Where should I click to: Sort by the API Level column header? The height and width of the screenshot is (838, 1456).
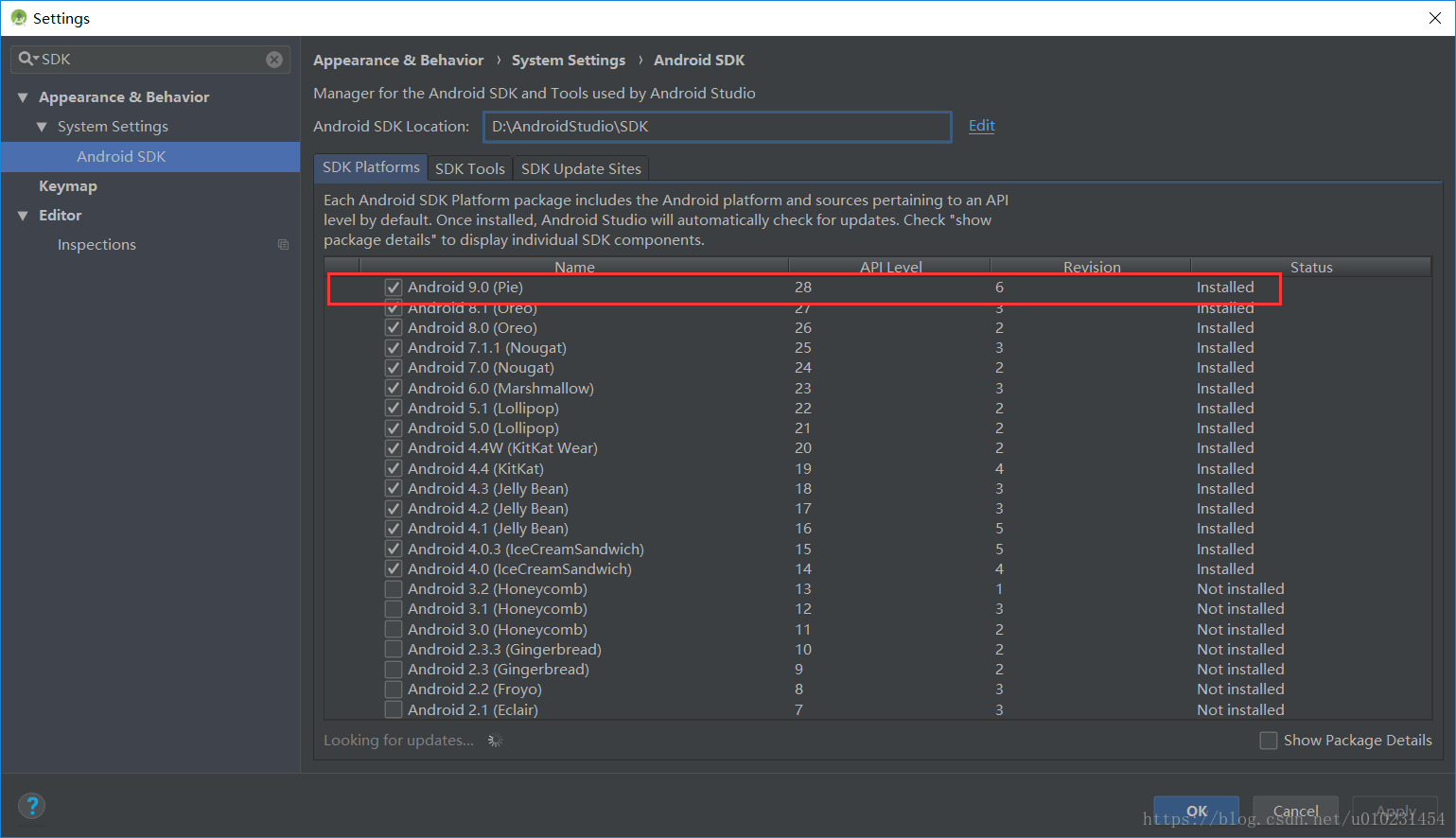click(890, 267)
